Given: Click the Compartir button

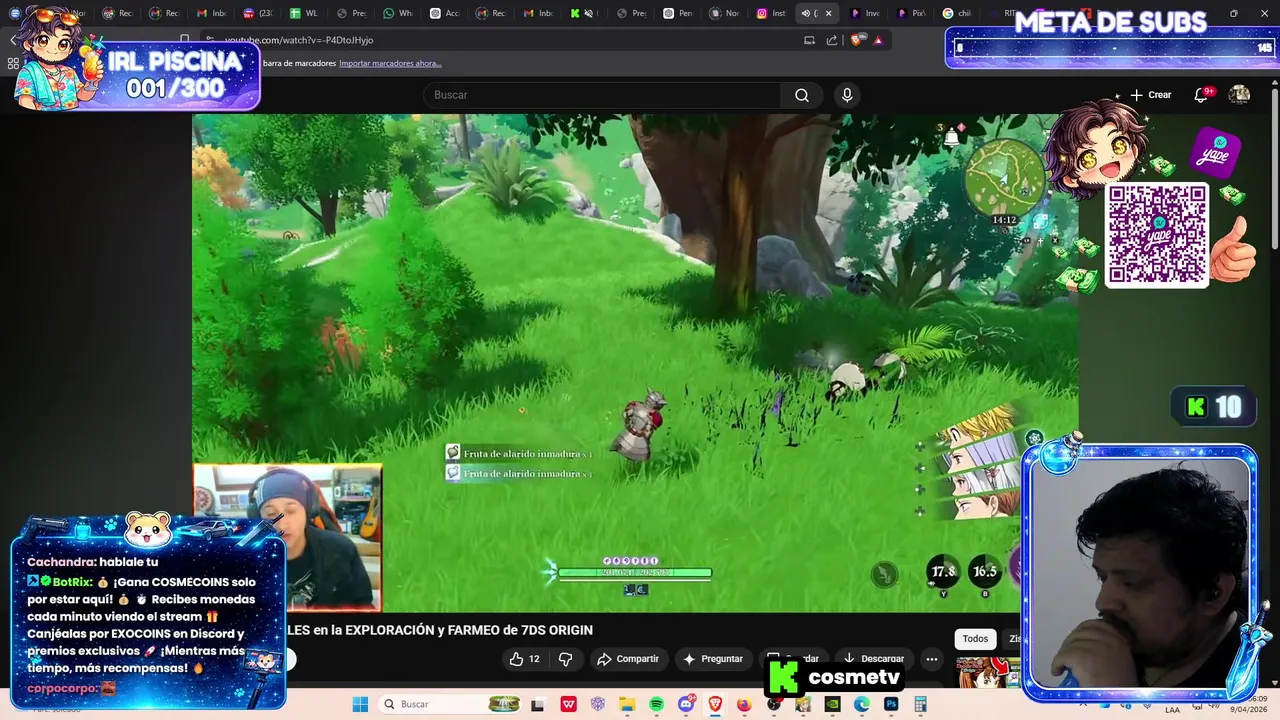Looking at the screenshot, I should click(628, 659).
